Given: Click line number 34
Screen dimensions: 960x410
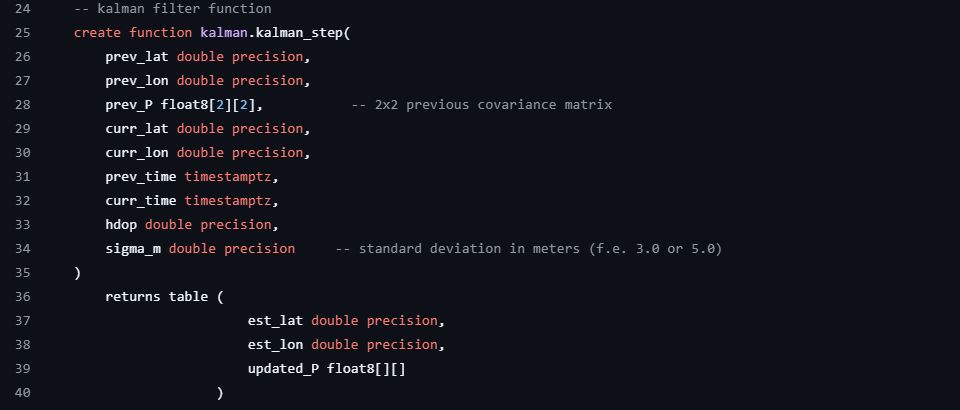Looking at the screenshot, I should coord(23,248).
